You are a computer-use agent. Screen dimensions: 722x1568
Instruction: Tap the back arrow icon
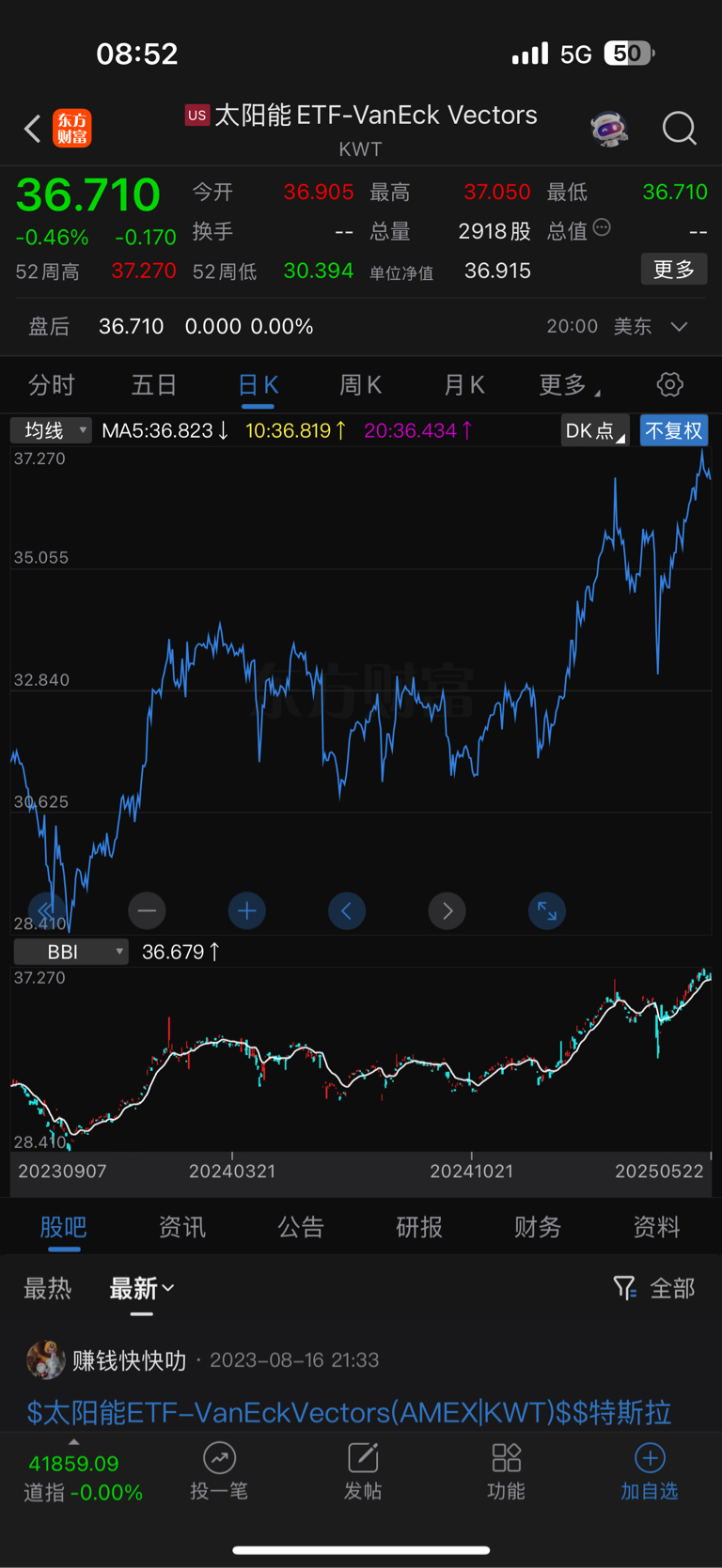pyautogui.click(x=32, y=129)
